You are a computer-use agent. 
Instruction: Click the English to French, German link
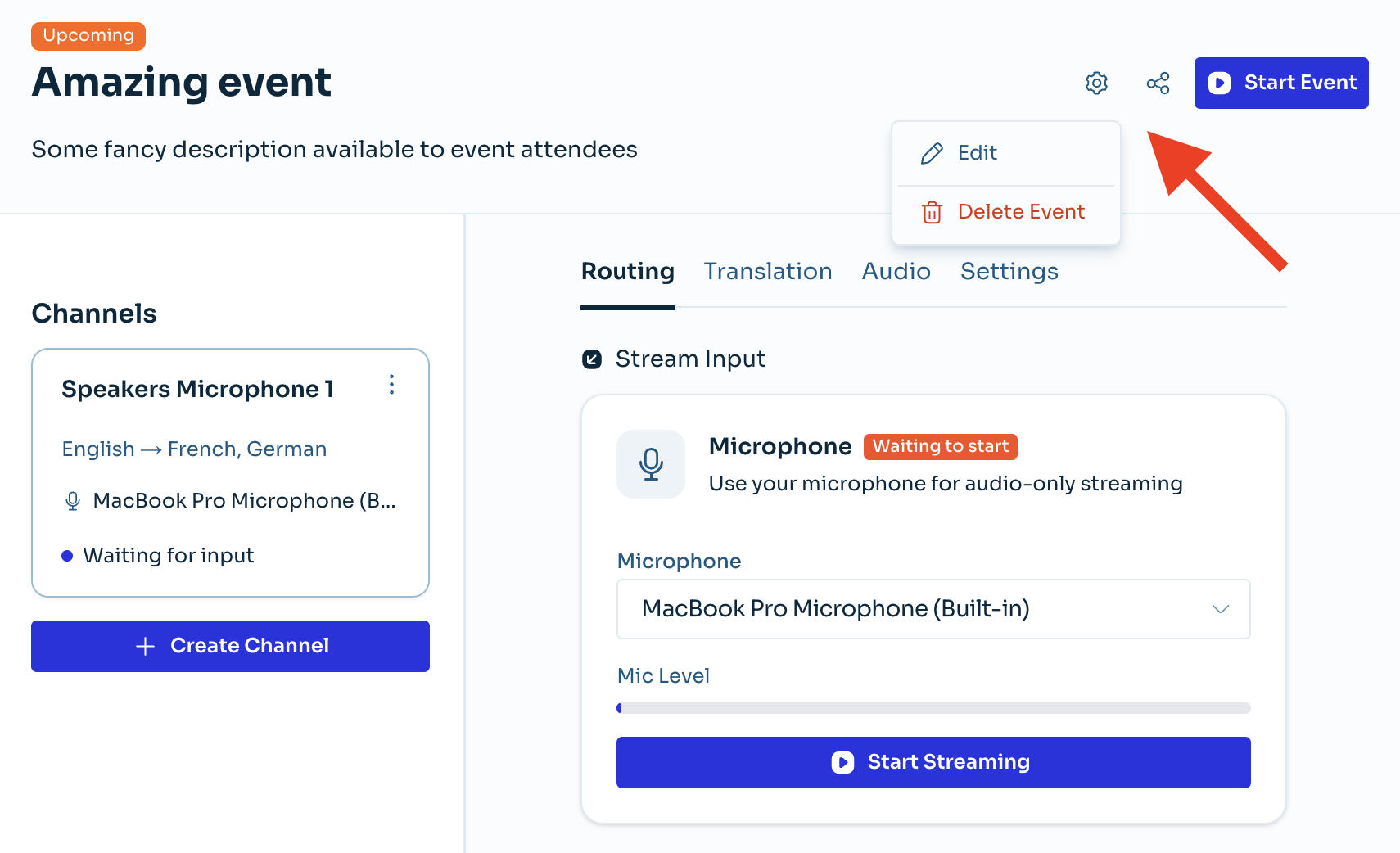pos(193,449)
